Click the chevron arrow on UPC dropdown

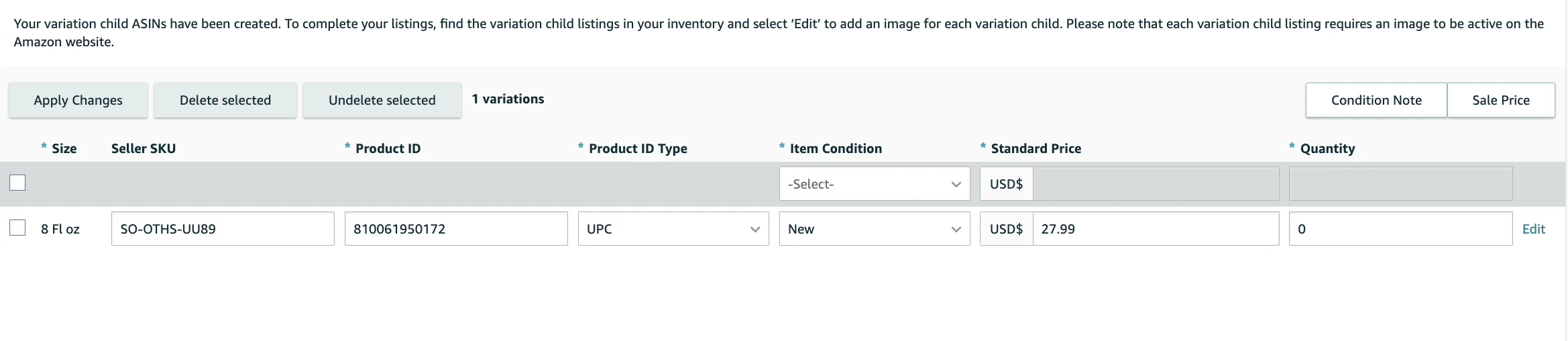tap(755, 230)
